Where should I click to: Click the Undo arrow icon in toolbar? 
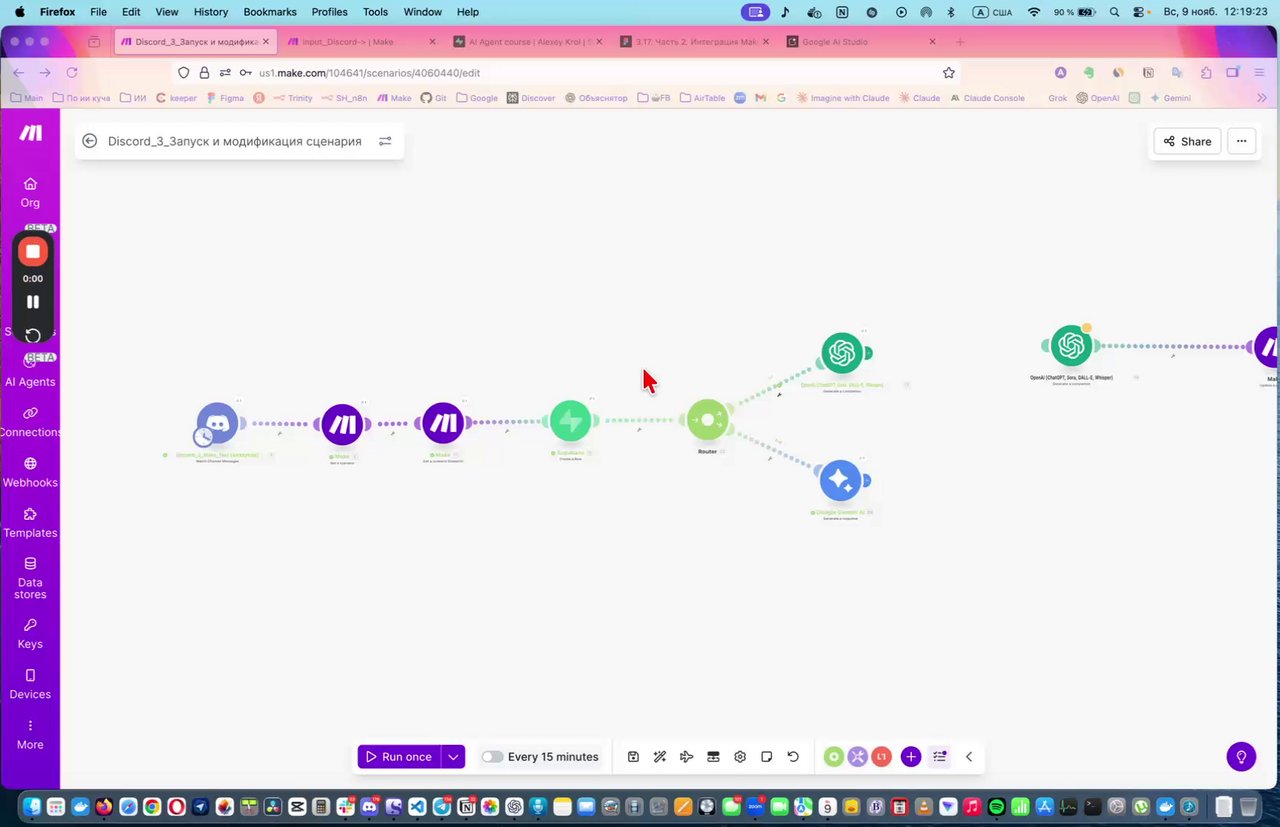pyautogui.click(x=793, y=757)
